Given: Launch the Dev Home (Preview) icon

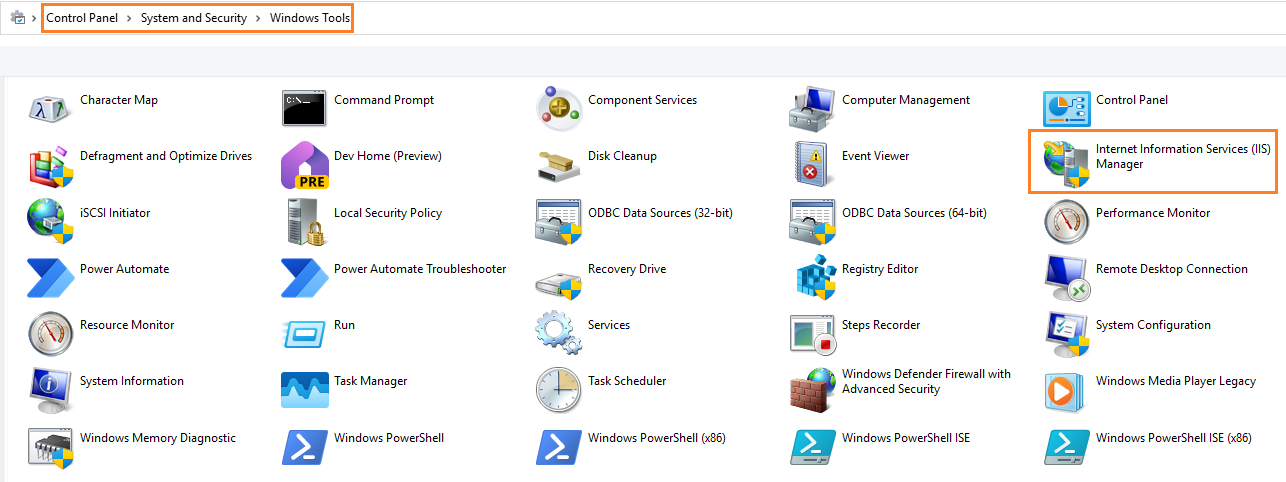Looking at the screenshot, I should pos(305,164).
